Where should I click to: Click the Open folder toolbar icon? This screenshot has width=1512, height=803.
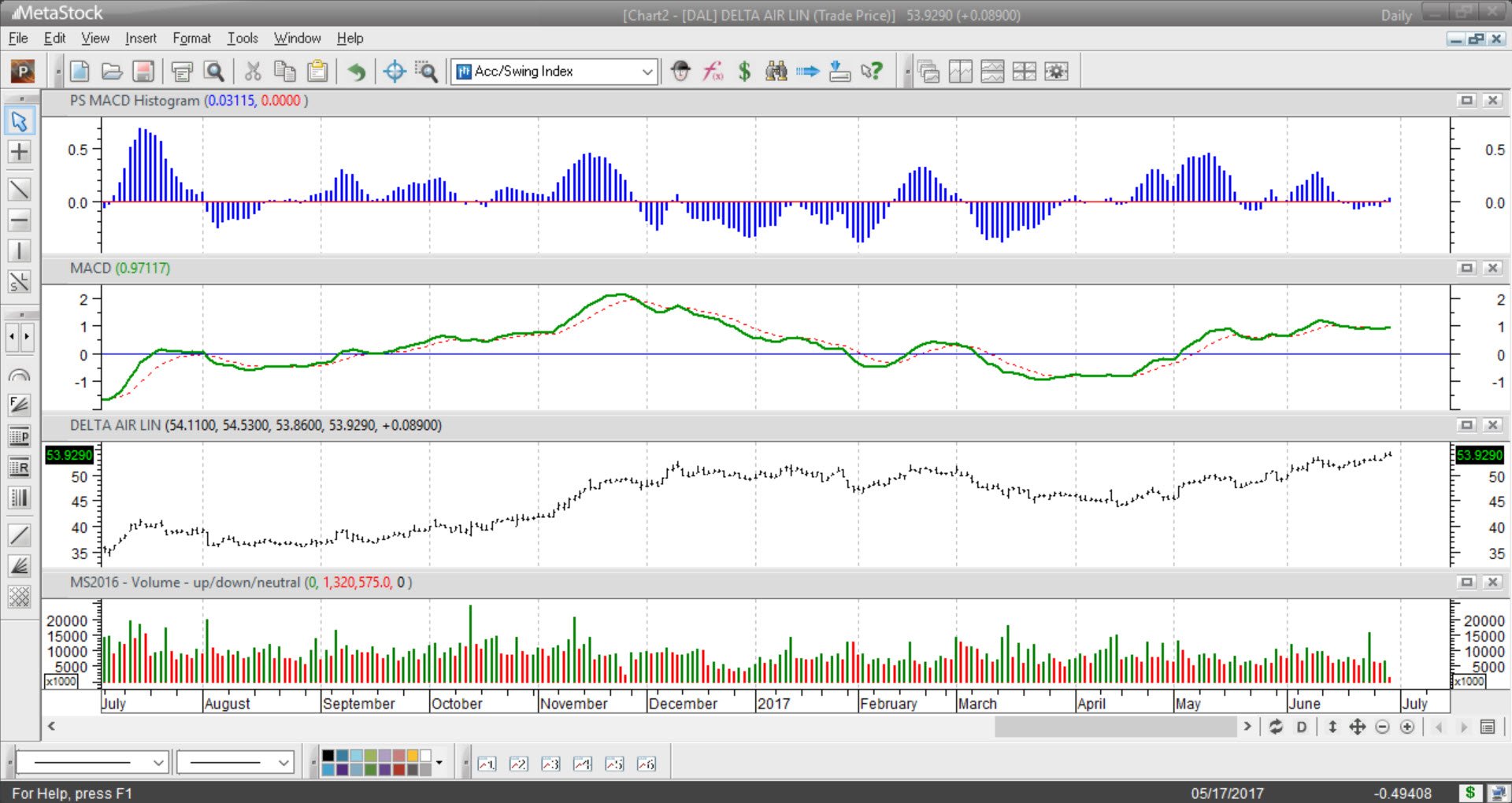112,72
